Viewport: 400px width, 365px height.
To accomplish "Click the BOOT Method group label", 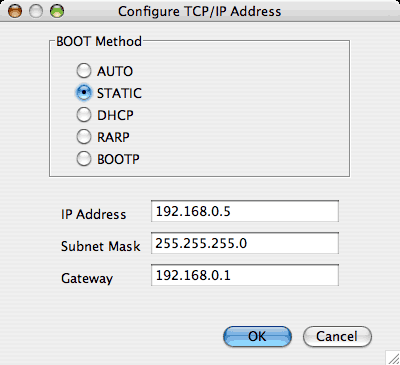I will coord(99,41).
